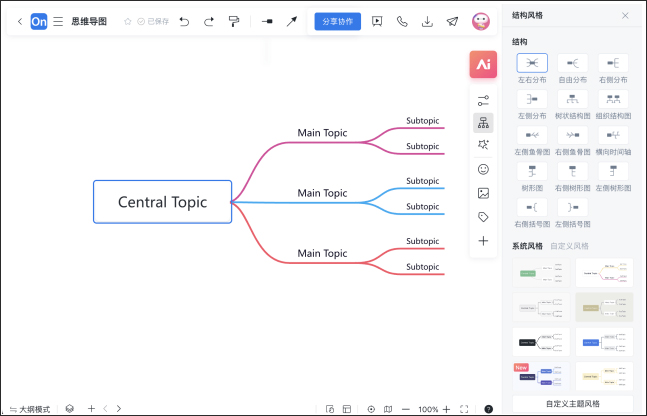Image resolution: width=647 pixels, height=416 pixels.
Task: Click the magic sparkle icon in sidebar
Action: [x=483, y=144]
